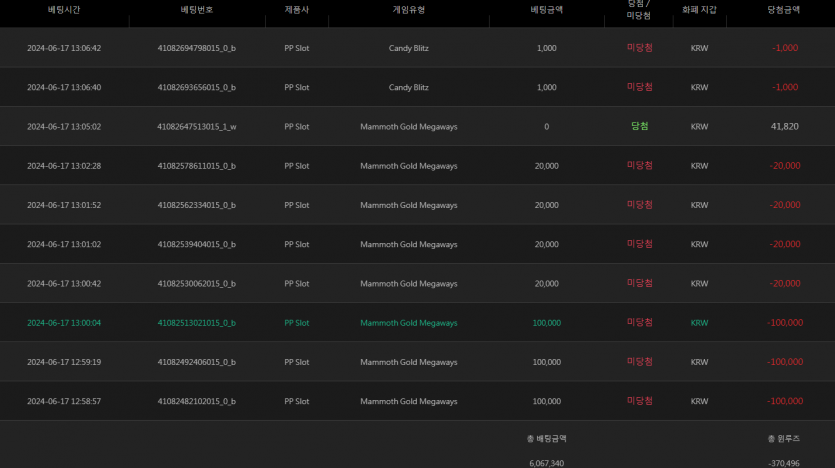Click the total bet value 6,067,340

point(546,463)
